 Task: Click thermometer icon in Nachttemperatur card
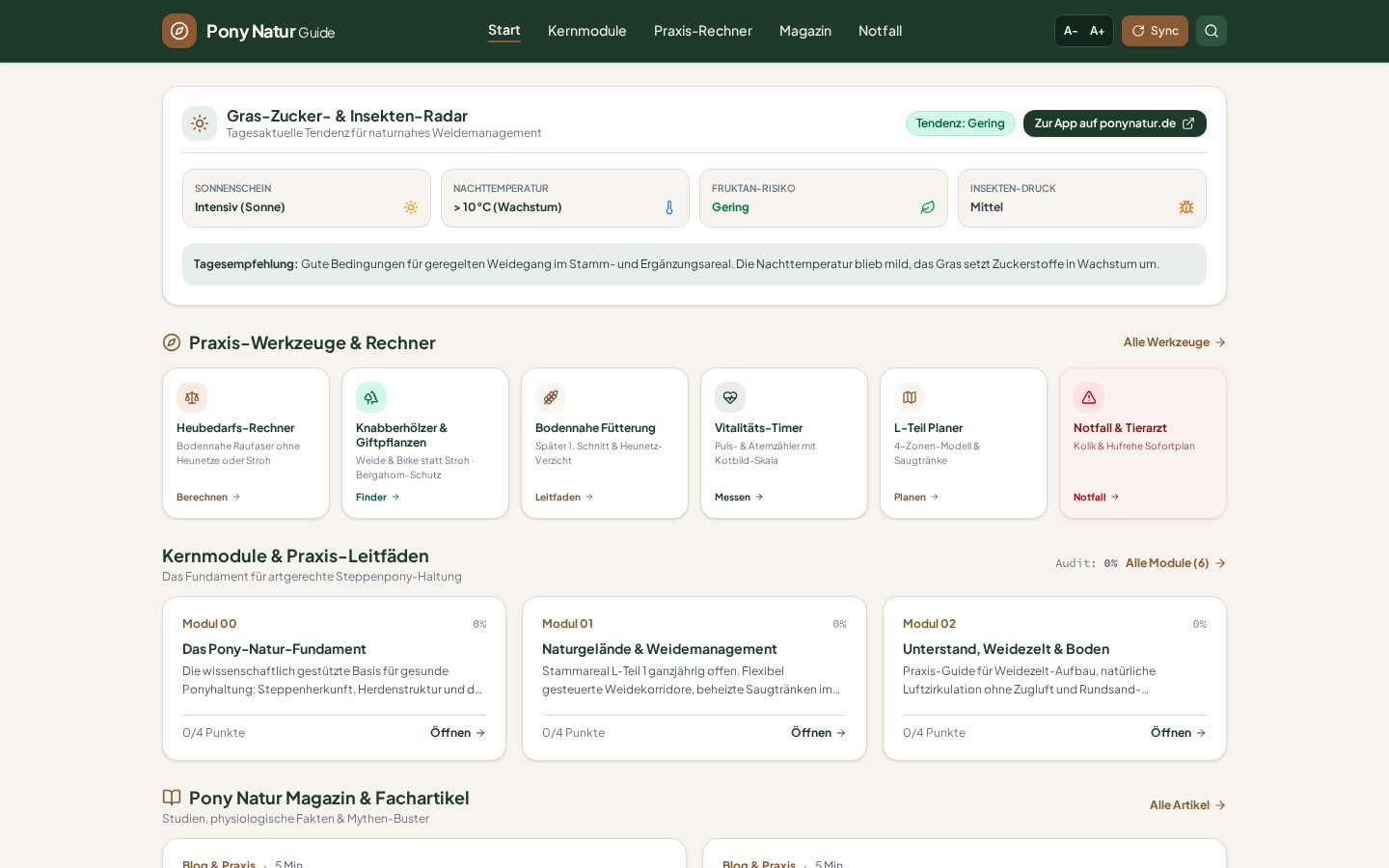click(x=669, y=207)
